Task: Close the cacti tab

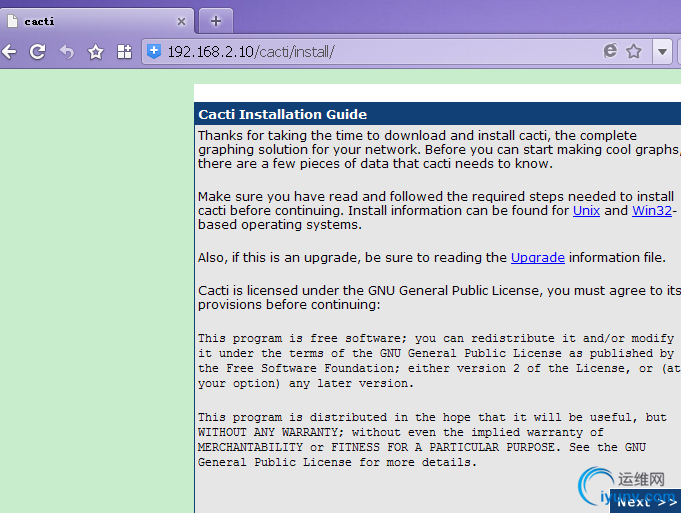Action: click(182, 21)
